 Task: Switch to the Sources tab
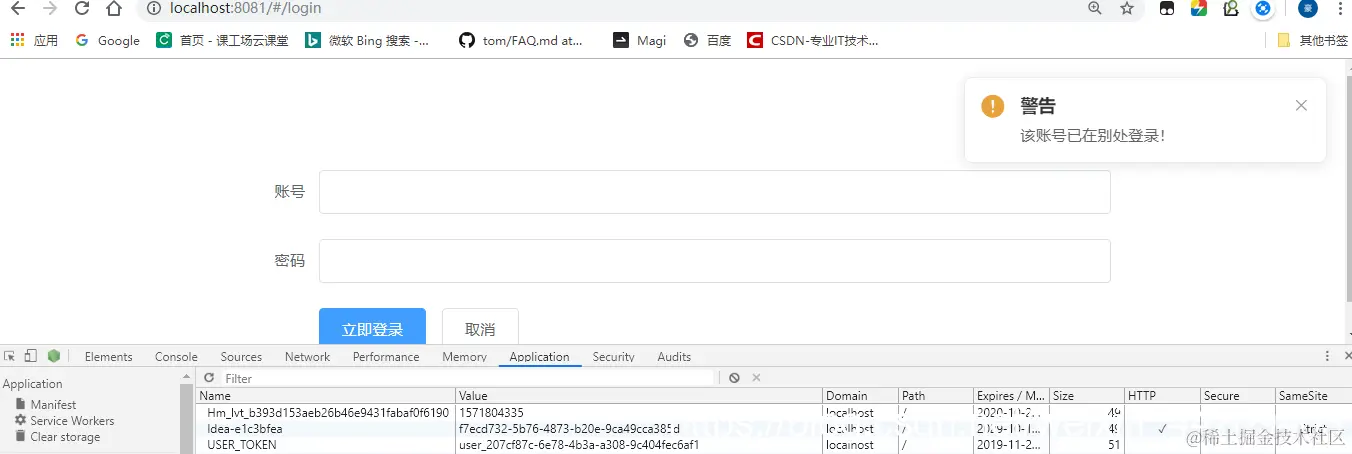pos(241,357)
